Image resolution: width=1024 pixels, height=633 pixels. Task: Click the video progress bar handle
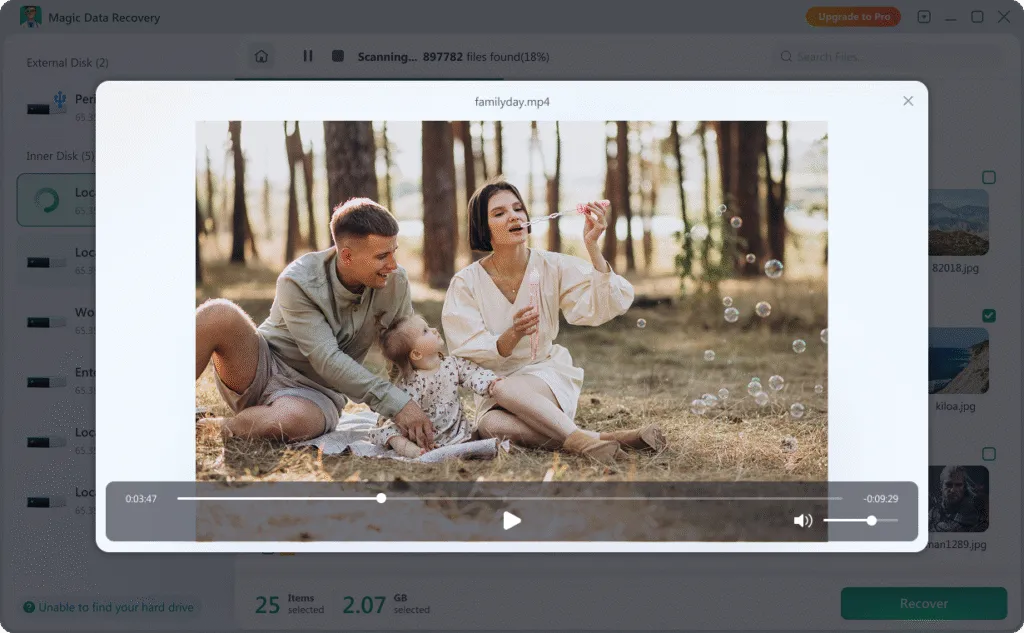(381, 498)
